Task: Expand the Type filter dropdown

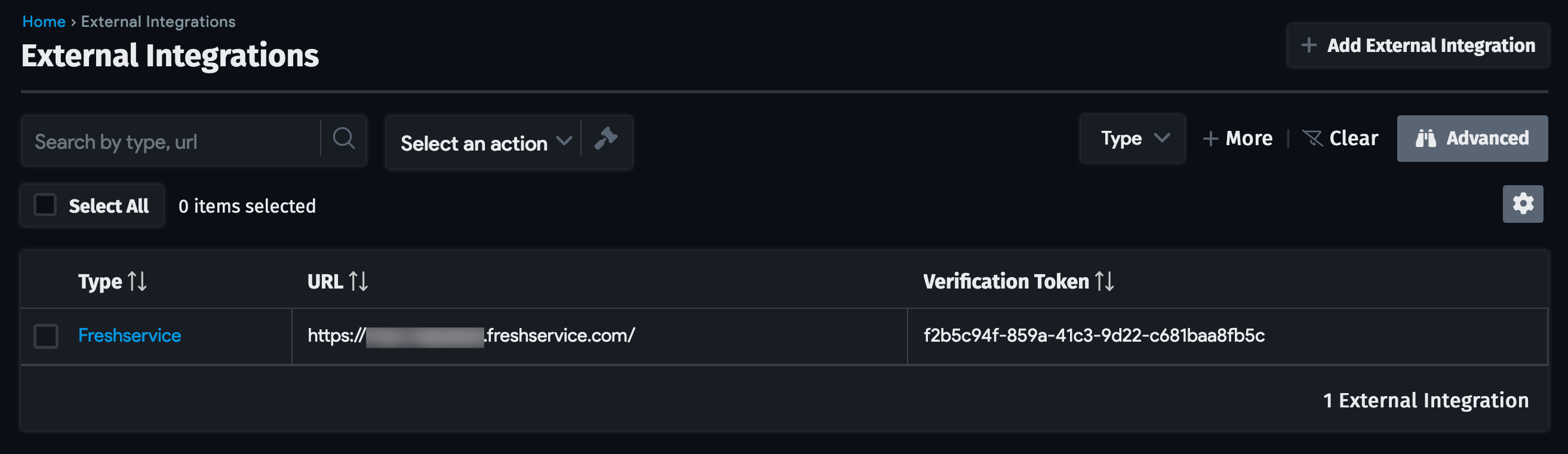Action: click(1132, 138)
